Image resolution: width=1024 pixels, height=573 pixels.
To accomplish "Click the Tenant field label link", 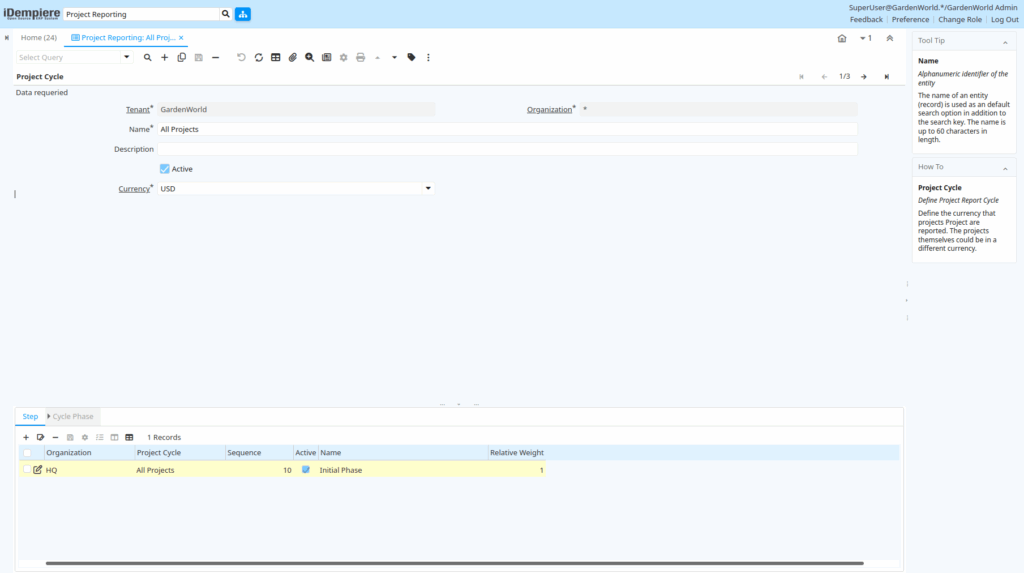I will [138, 110].
